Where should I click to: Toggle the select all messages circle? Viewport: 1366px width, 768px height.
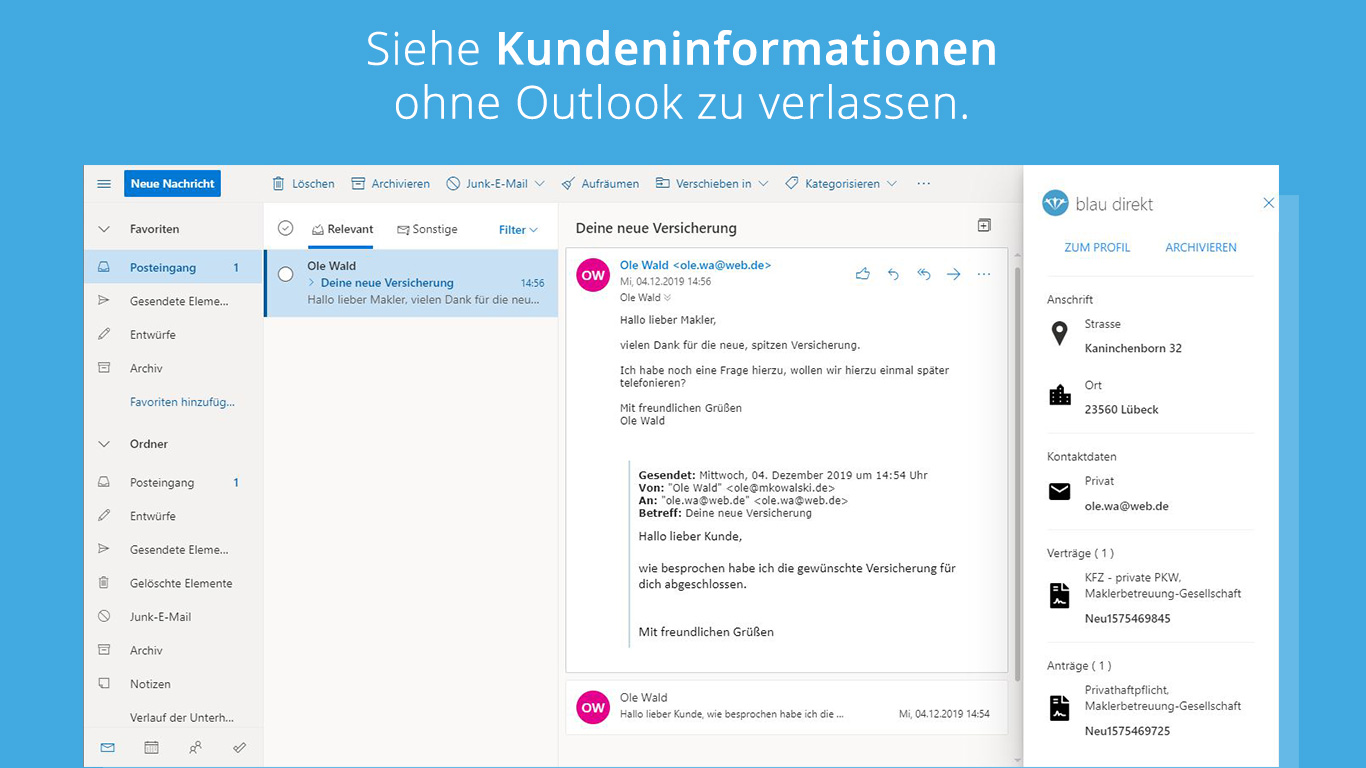click(x=285, y=229)
